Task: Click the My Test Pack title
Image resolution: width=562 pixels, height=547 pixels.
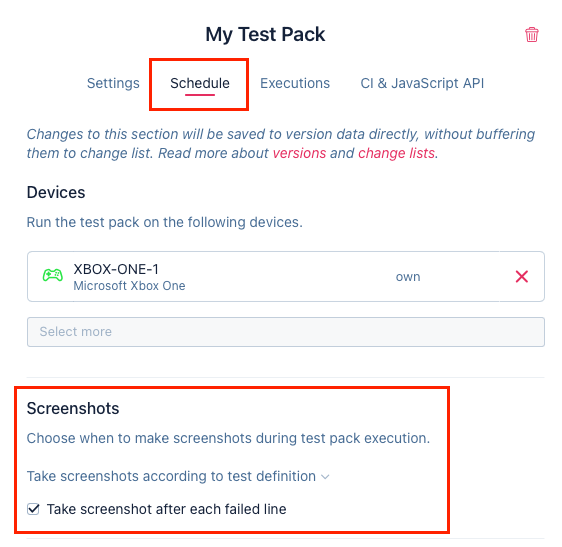Action: pos(265,34)
